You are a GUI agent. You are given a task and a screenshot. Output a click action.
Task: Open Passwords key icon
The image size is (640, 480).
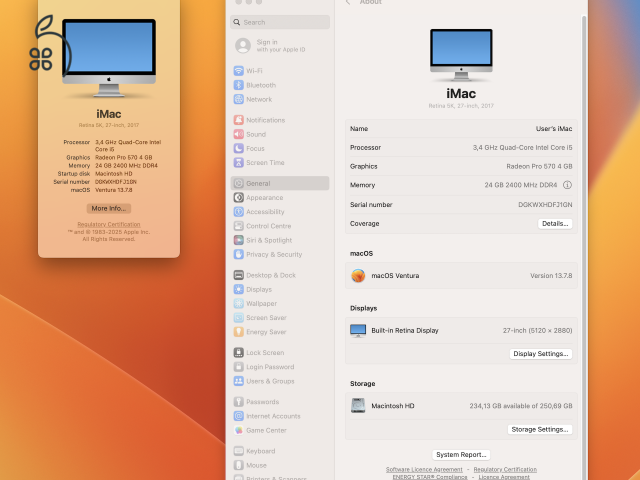point(239,402)
